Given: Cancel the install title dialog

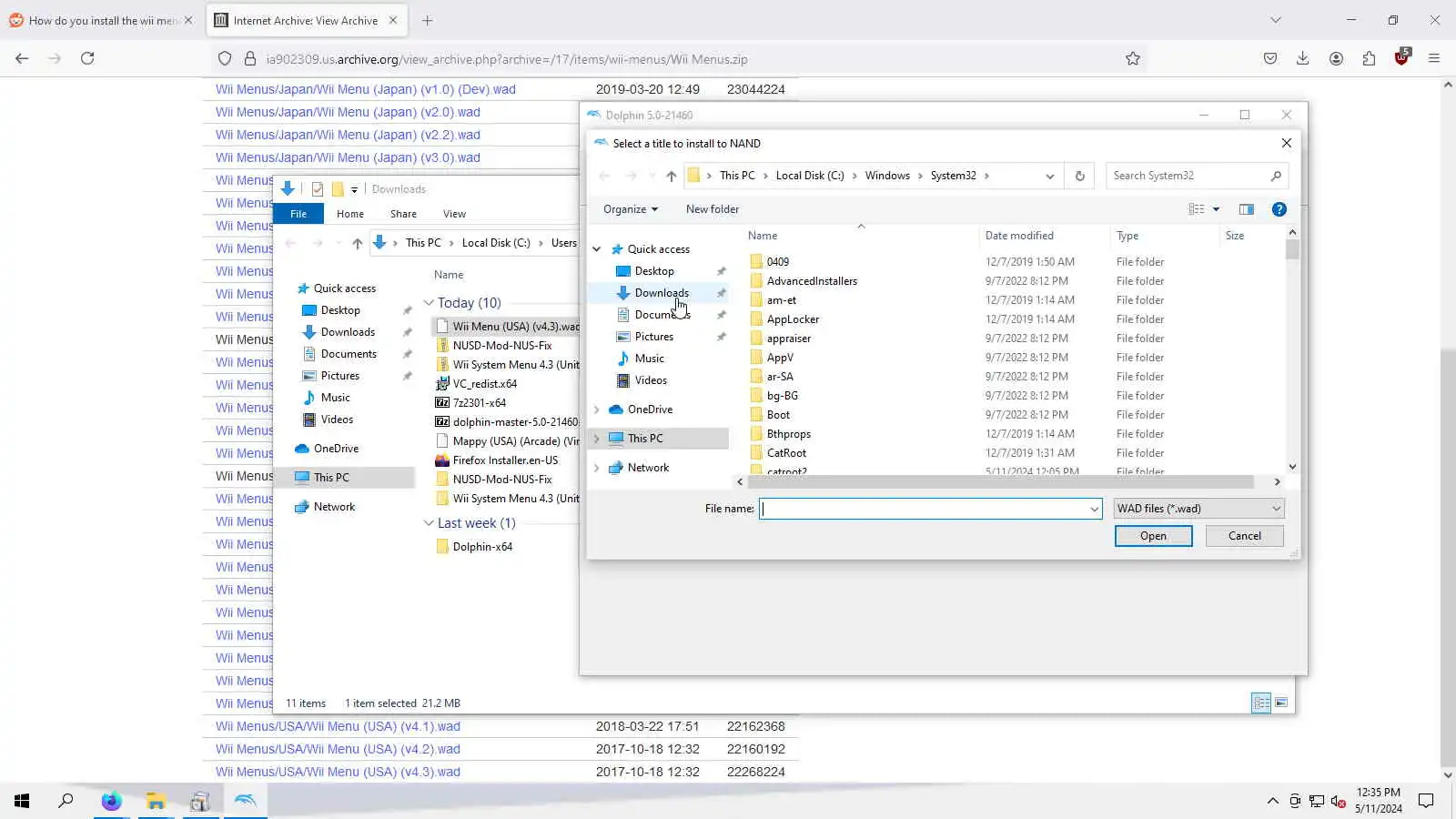Looking at the screenshot, I should click(1244, 536).
